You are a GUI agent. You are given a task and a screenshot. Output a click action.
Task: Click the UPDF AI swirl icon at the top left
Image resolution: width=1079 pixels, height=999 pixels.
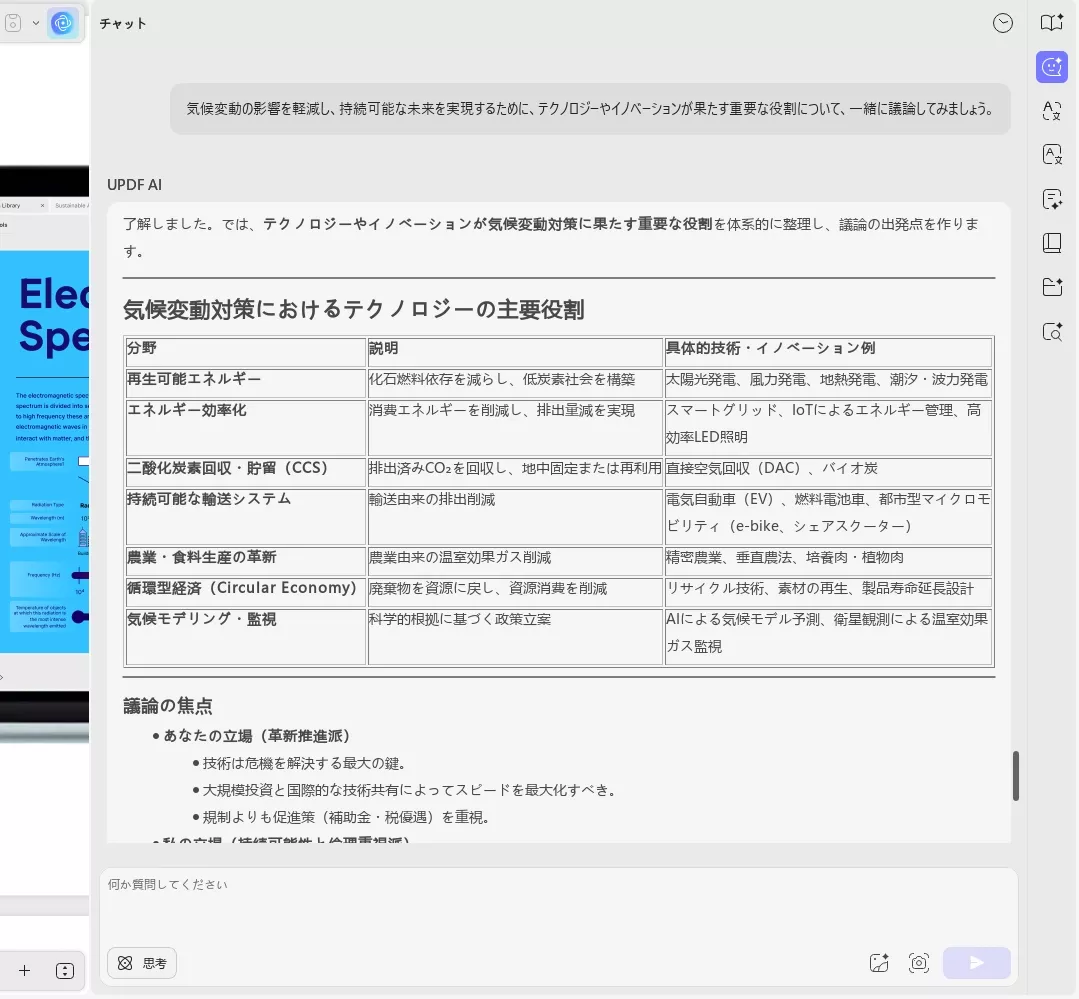pyautogui.click(x=63, y=23)
